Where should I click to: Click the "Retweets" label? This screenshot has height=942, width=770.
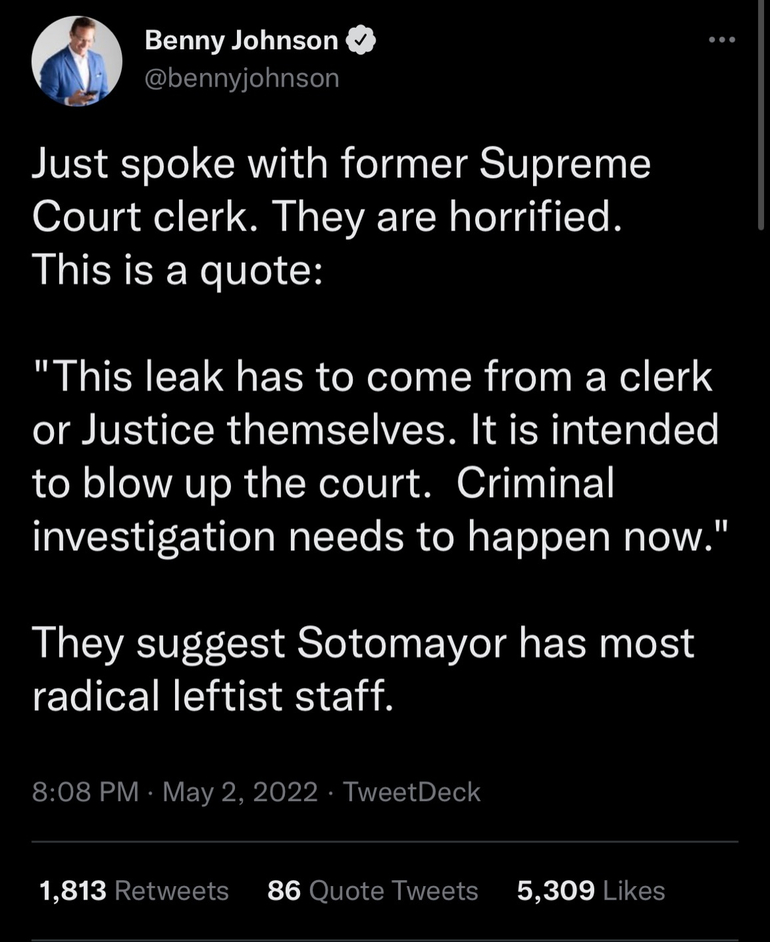172,890
